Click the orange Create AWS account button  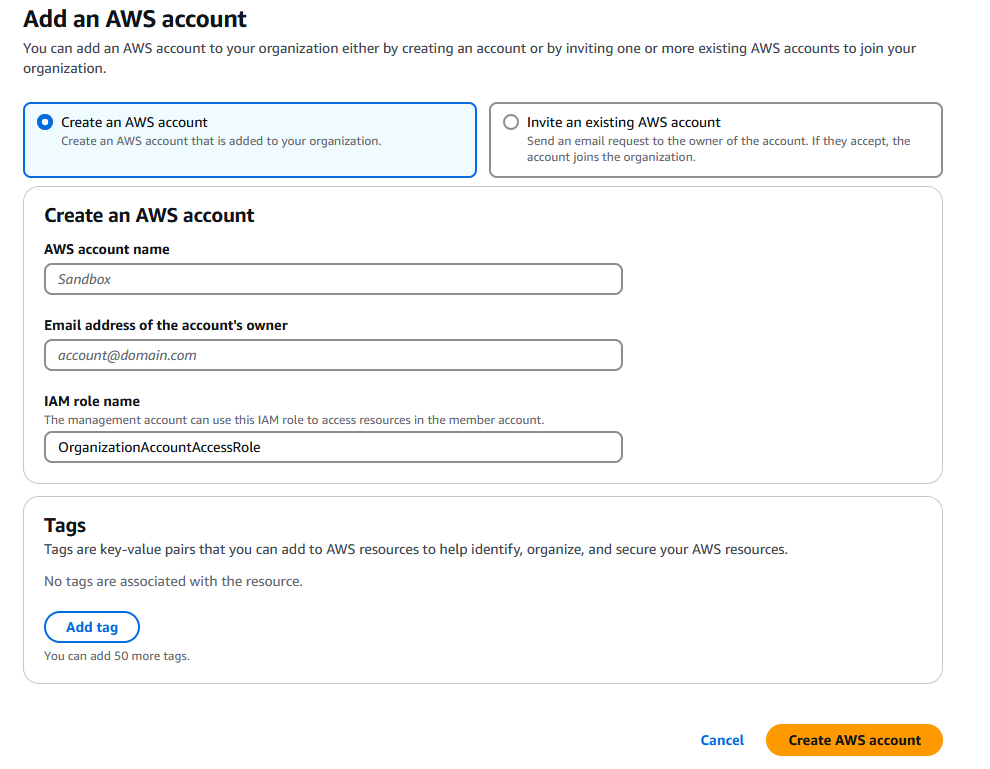[854, 740]
